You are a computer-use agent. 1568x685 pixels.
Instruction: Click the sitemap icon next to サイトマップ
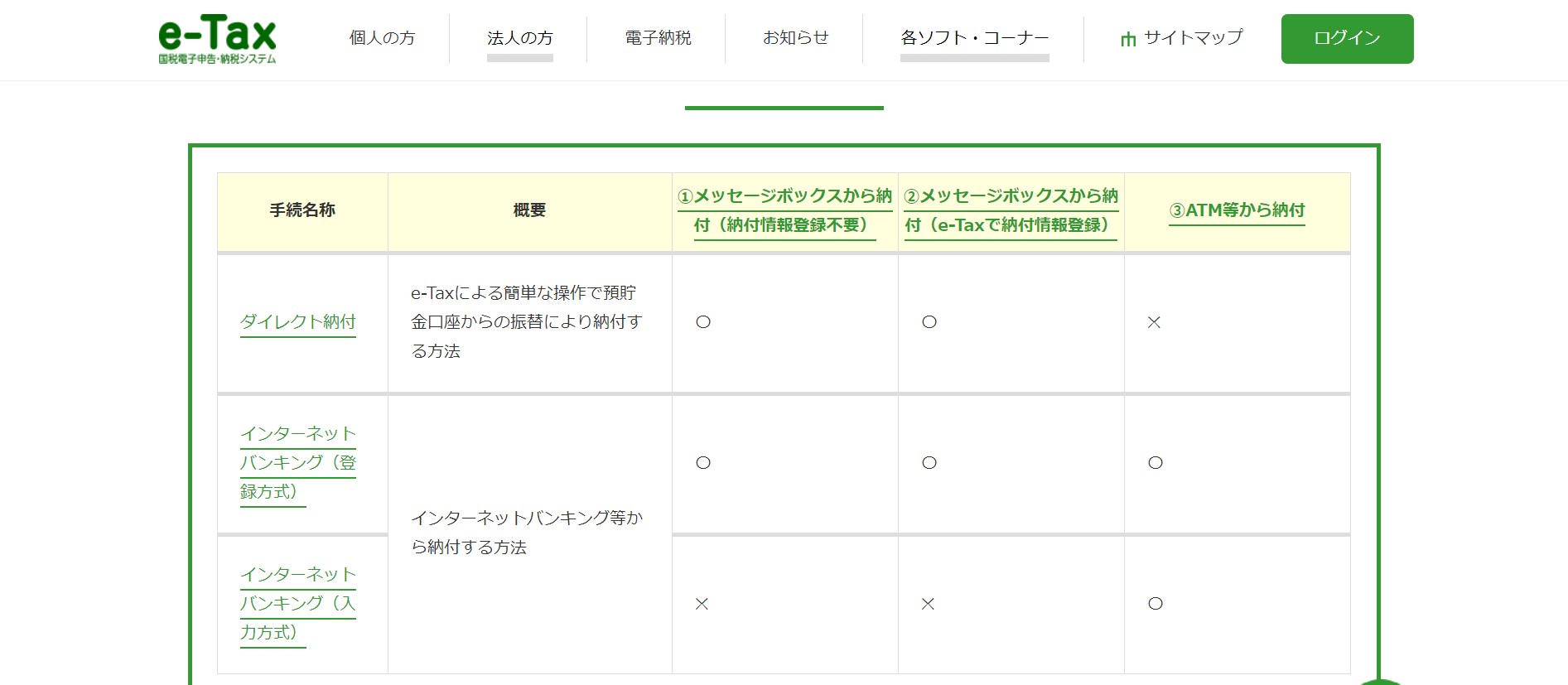point(1128,39)
